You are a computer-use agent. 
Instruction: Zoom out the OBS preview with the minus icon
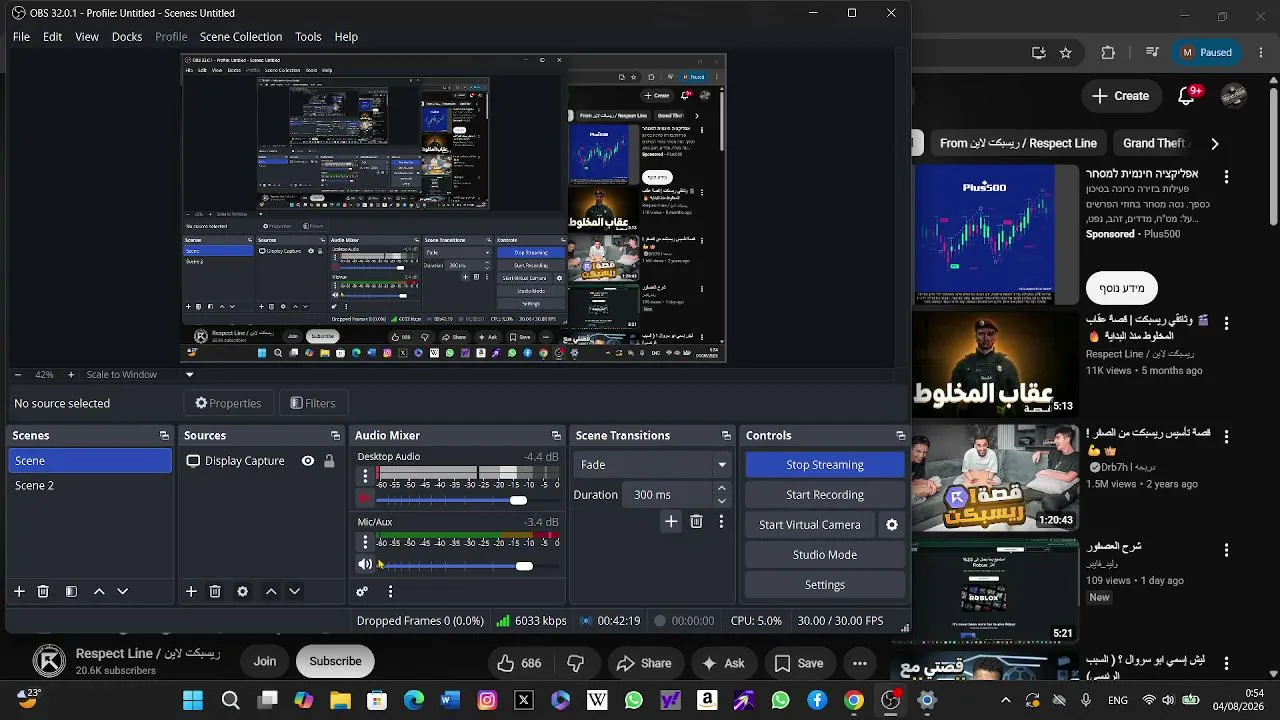17,375
